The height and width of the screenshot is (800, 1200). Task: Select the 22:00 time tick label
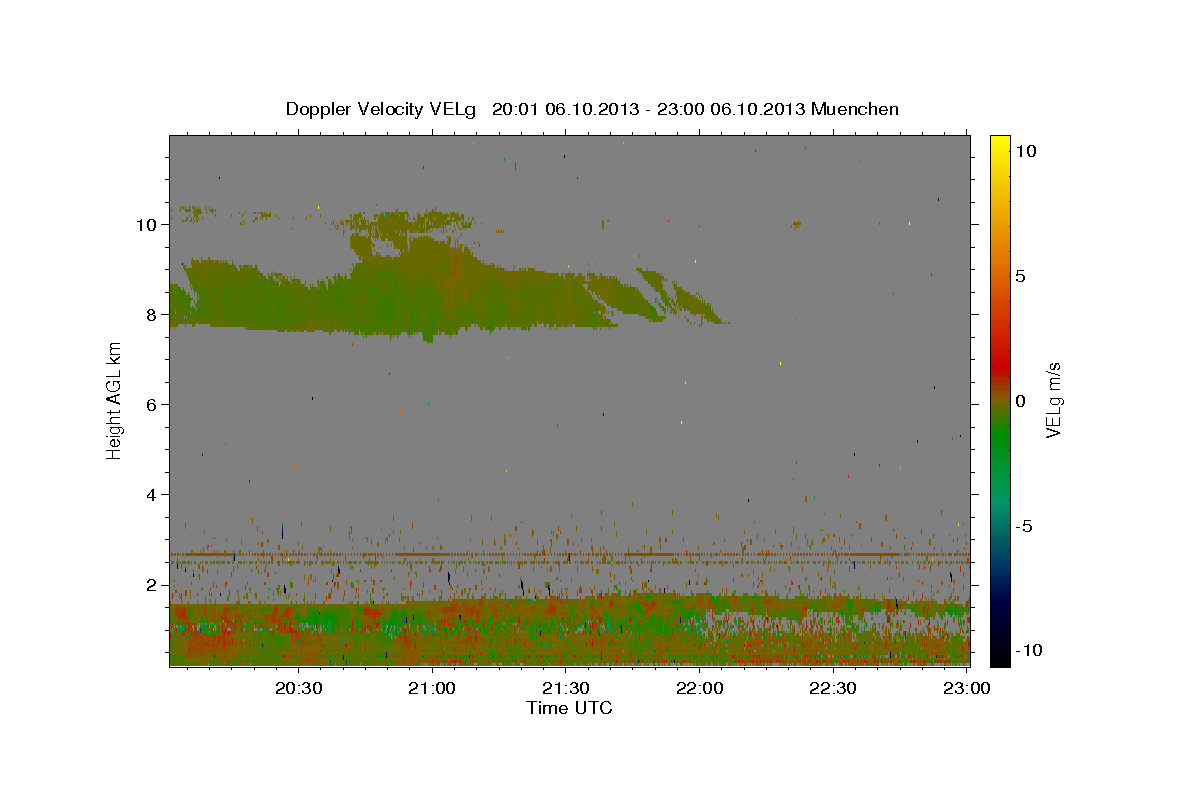699,688
